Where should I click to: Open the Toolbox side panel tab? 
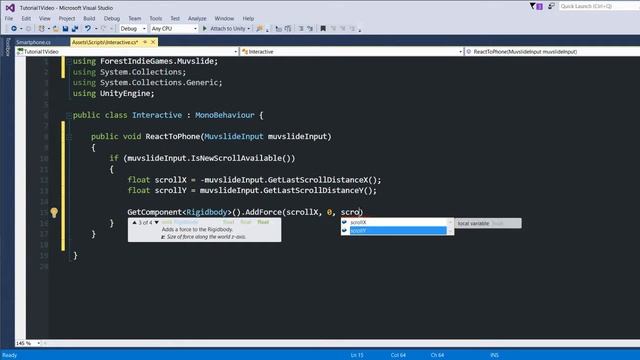click(7, 47)
